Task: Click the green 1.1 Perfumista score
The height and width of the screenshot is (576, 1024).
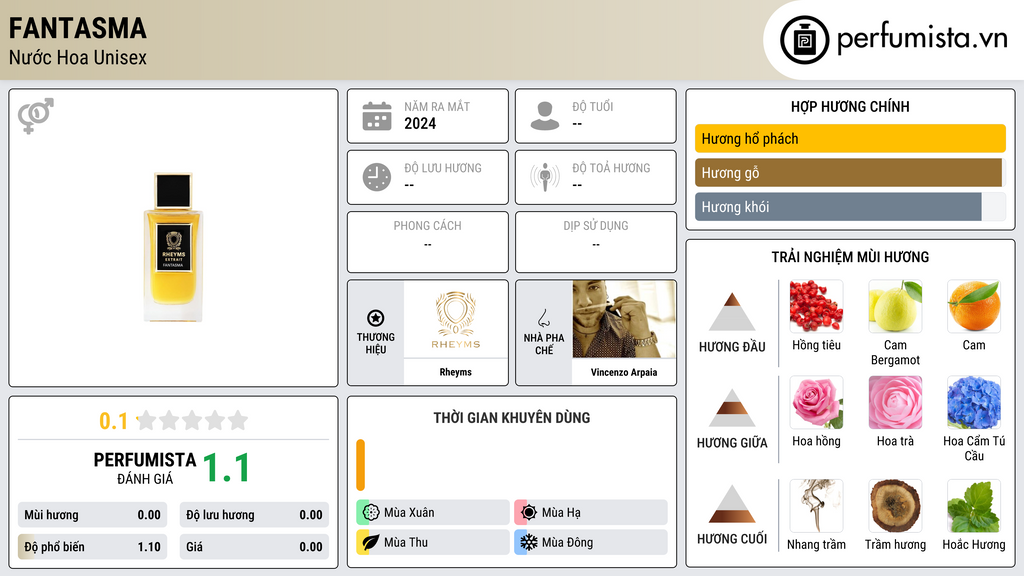Action: 227,468
